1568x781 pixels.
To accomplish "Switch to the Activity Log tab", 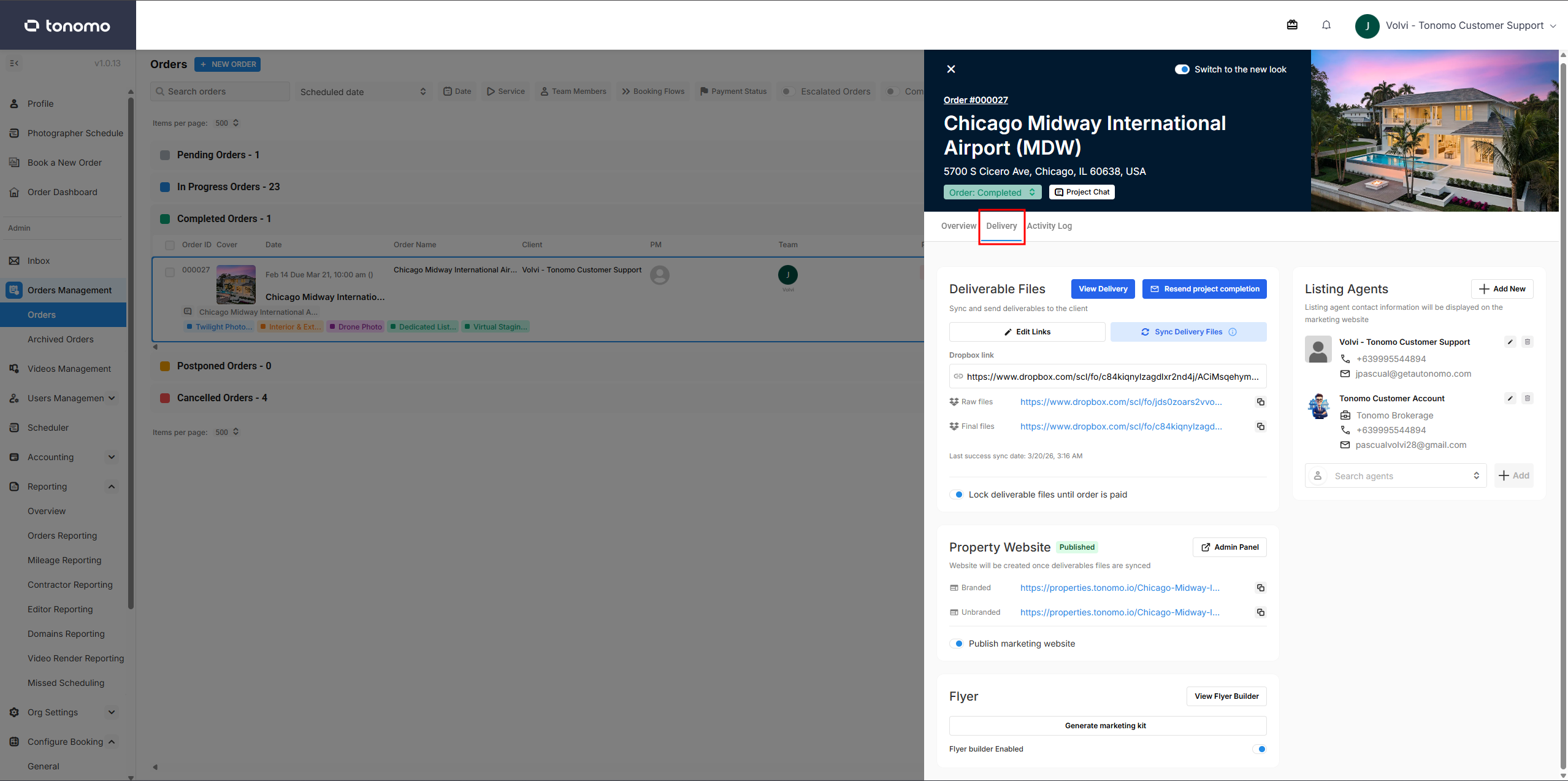I will (1049, 226).
